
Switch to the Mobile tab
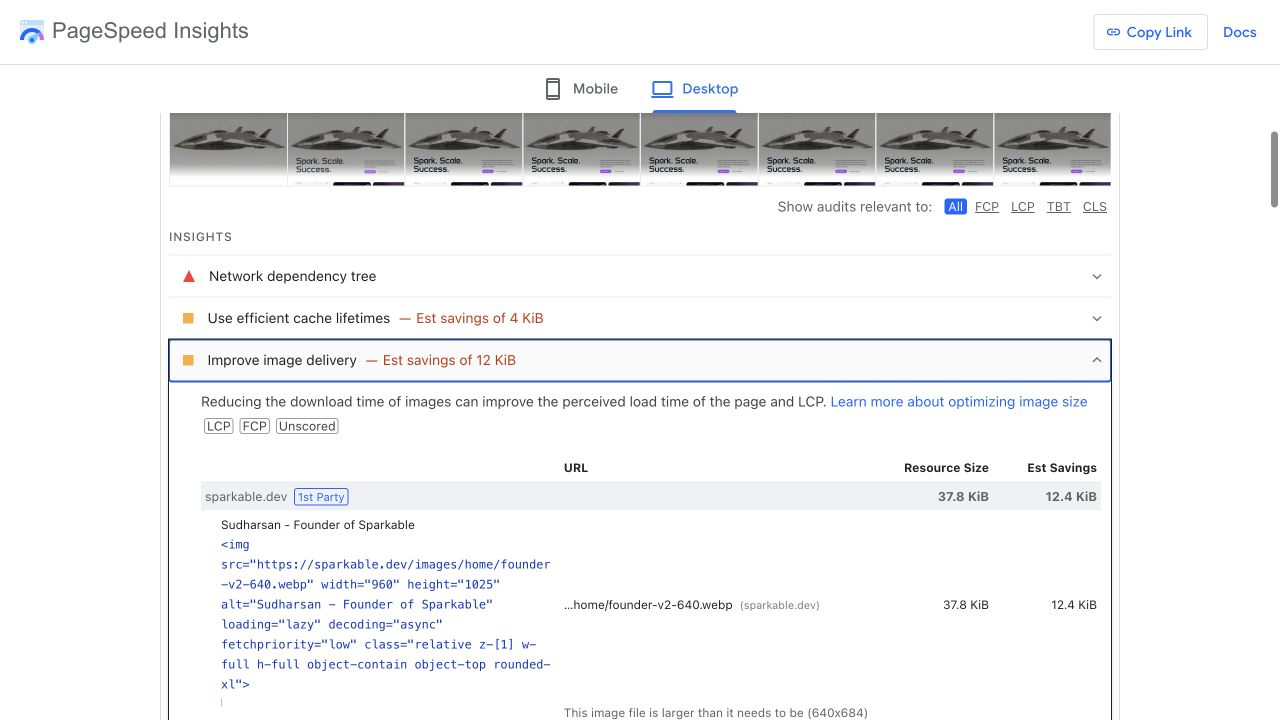coord(582,89)
